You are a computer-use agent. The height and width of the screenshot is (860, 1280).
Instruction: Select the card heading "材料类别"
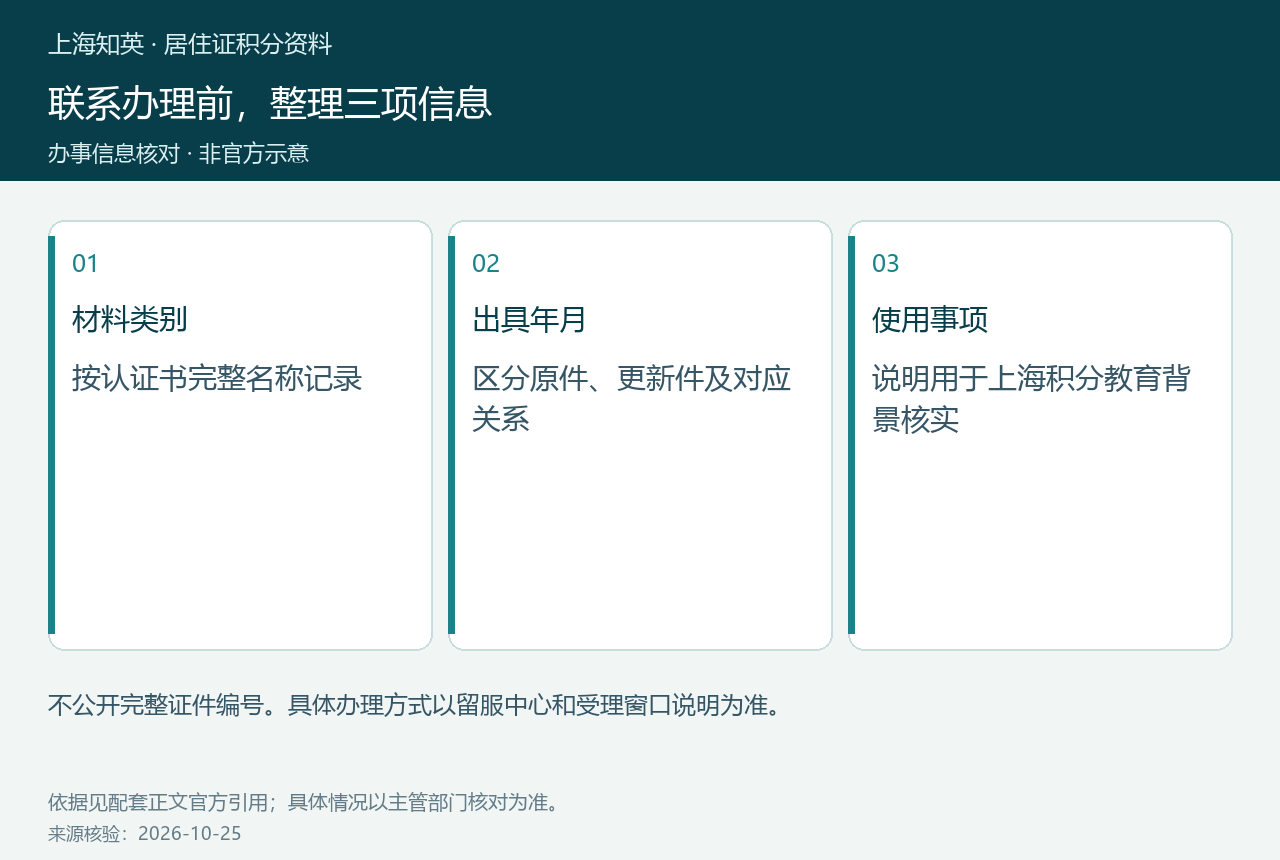(x=130, y=320)
